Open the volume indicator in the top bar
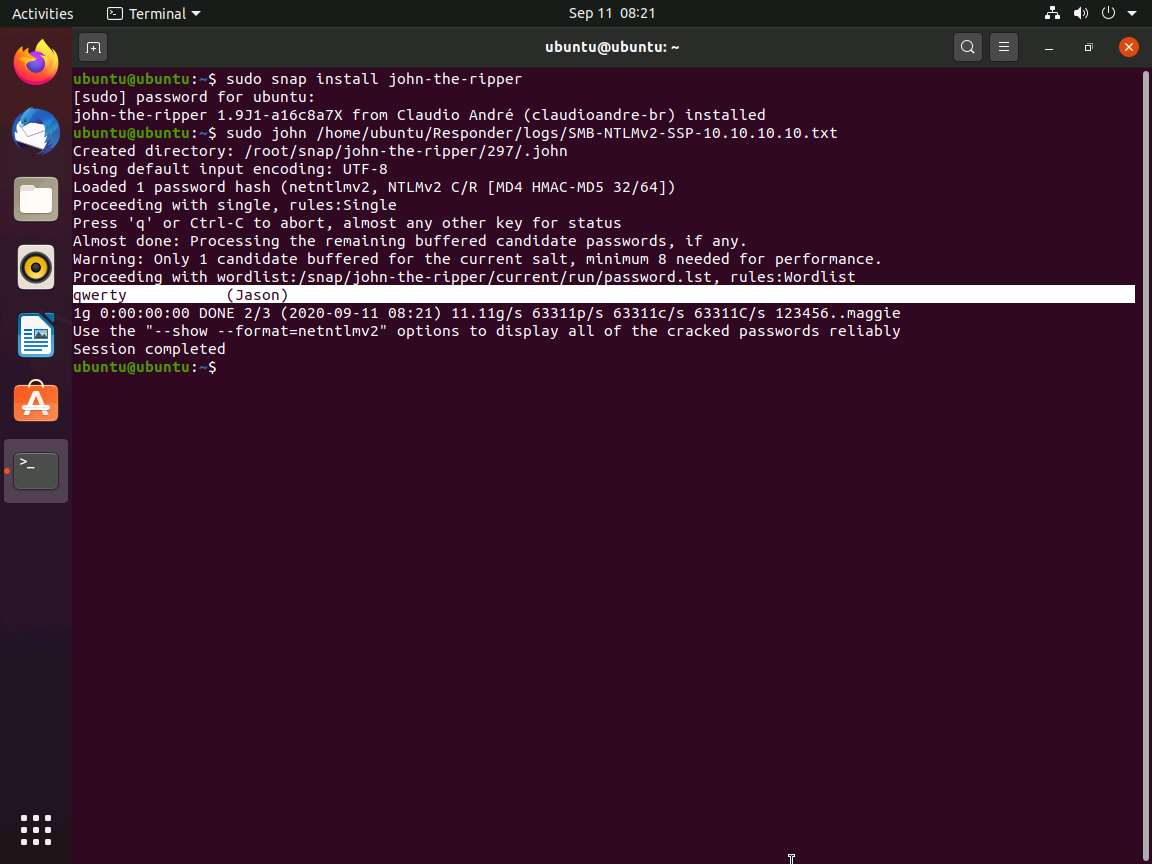Viewport: 1152px width, 864px height. click(x=1081, y=13)
